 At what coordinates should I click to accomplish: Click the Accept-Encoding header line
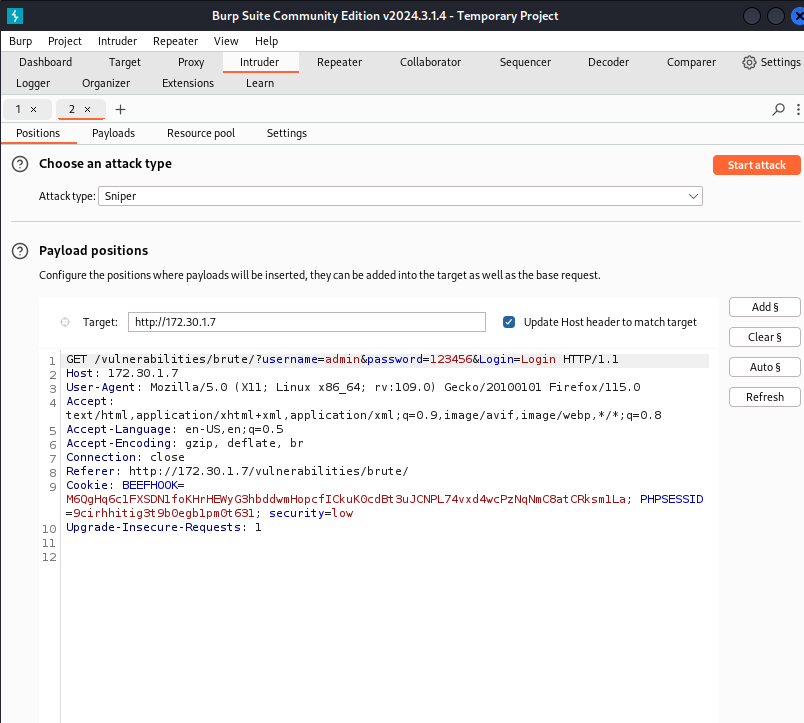pyautogui.click(x=185, y=443)
